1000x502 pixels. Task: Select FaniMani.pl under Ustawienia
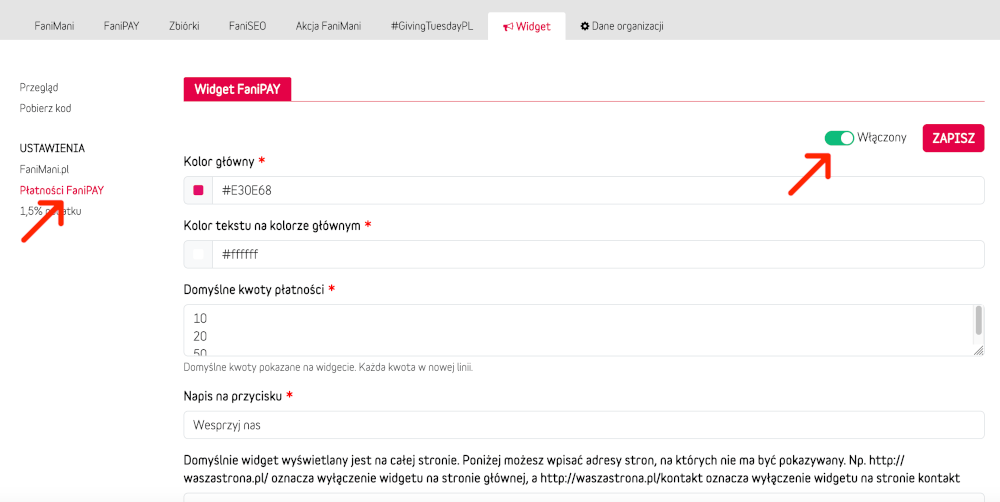[44, 169]
